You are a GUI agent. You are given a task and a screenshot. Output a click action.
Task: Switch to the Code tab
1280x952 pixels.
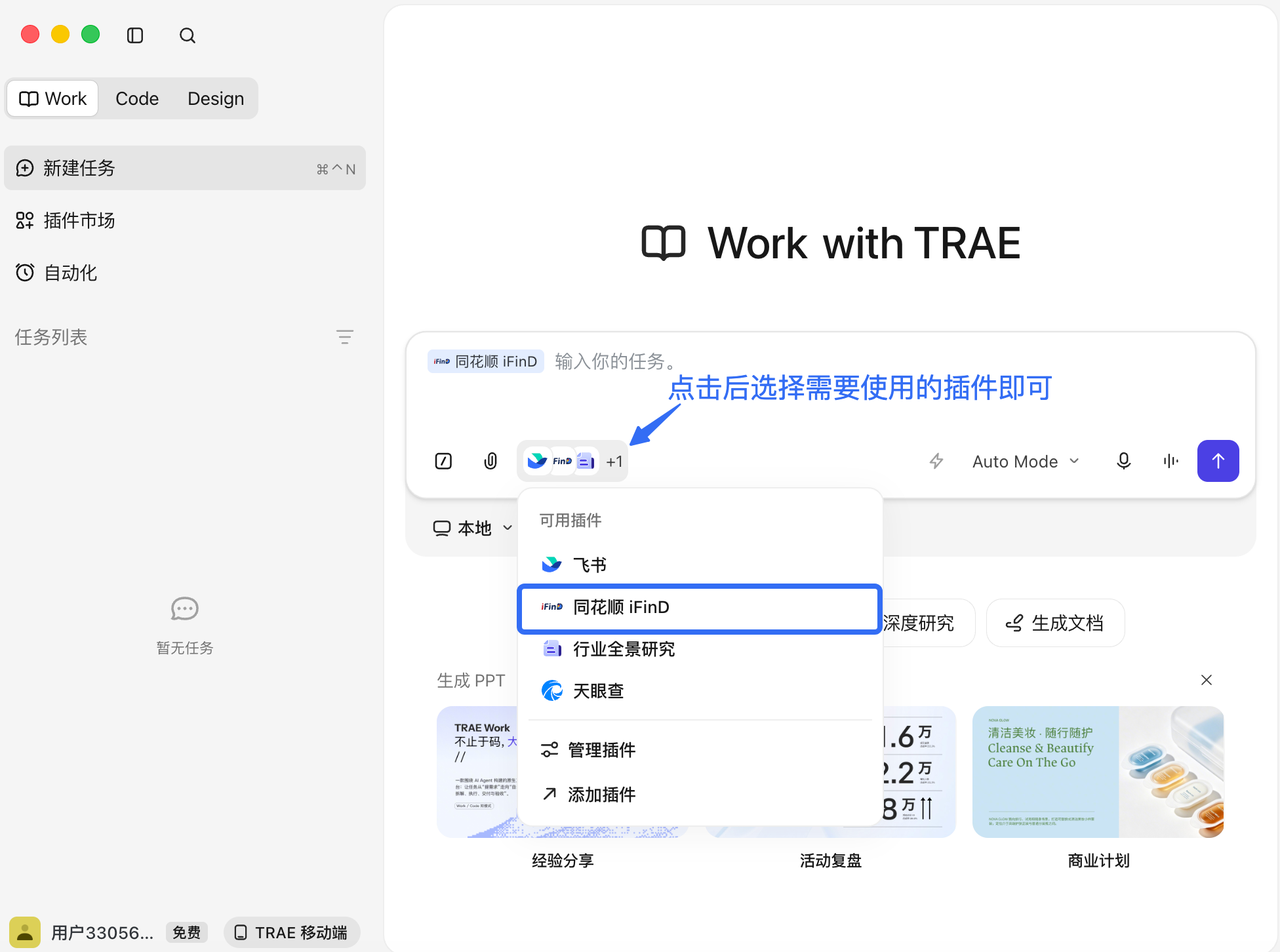tap(137, 98)
